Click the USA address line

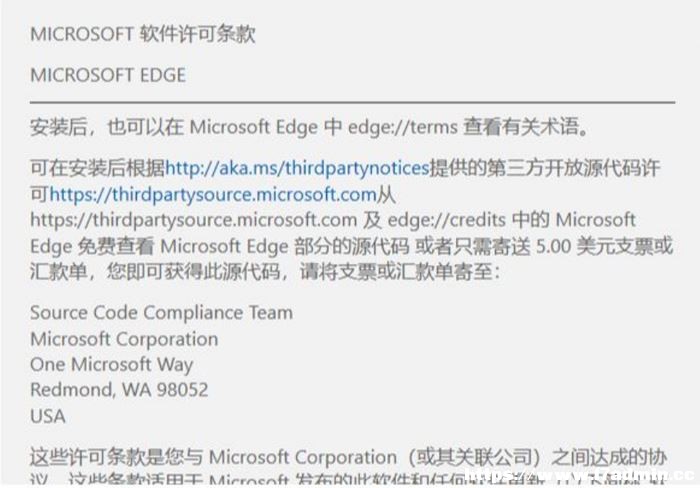coord(48,416)
